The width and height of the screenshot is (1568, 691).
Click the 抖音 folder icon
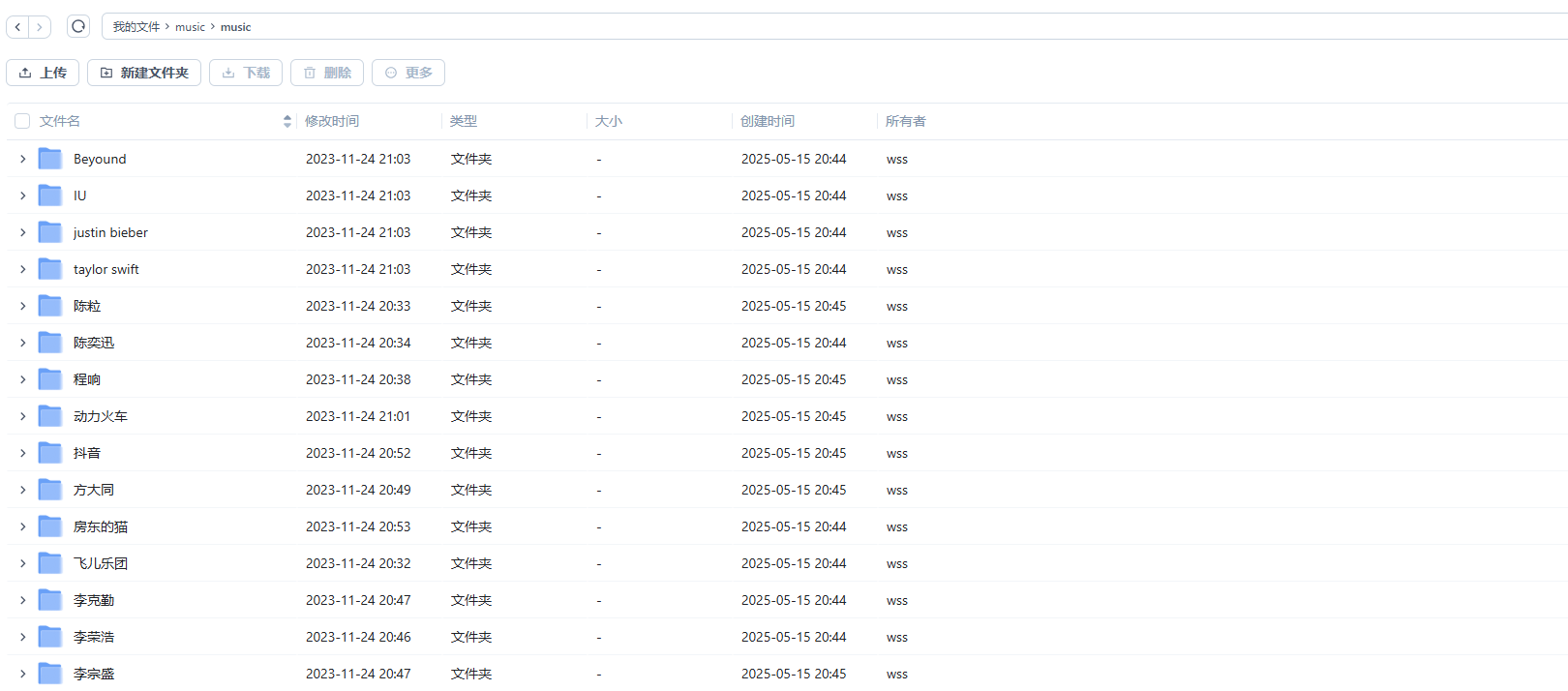[50, 453]
